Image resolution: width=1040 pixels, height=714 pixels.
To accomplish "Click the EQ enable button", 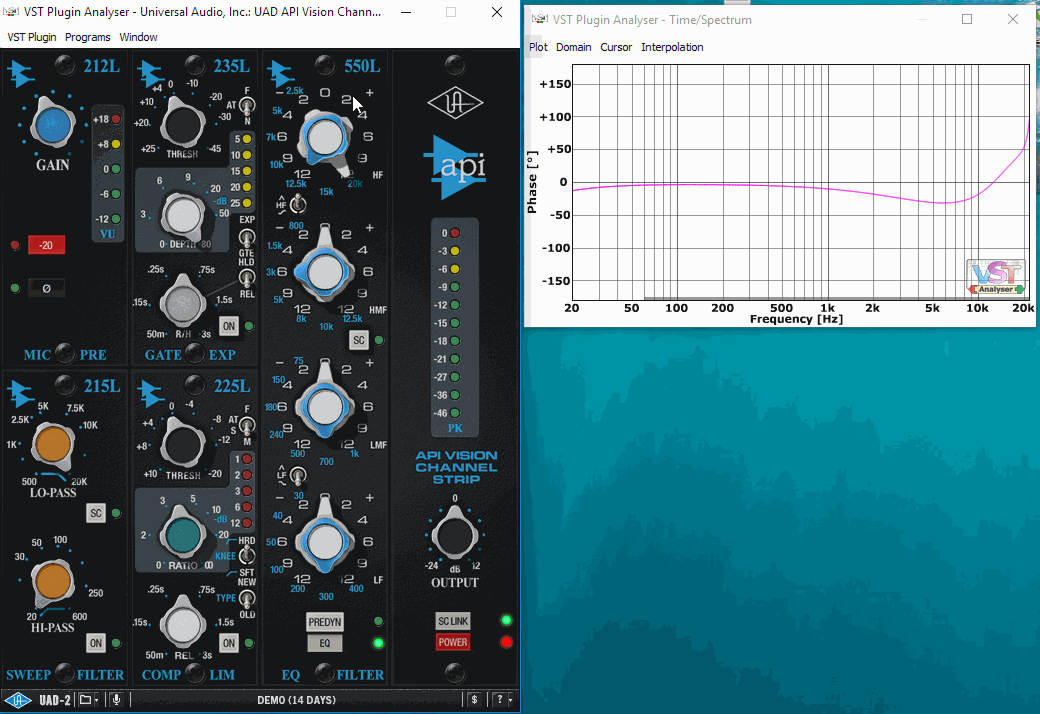I will pos(325,643).
